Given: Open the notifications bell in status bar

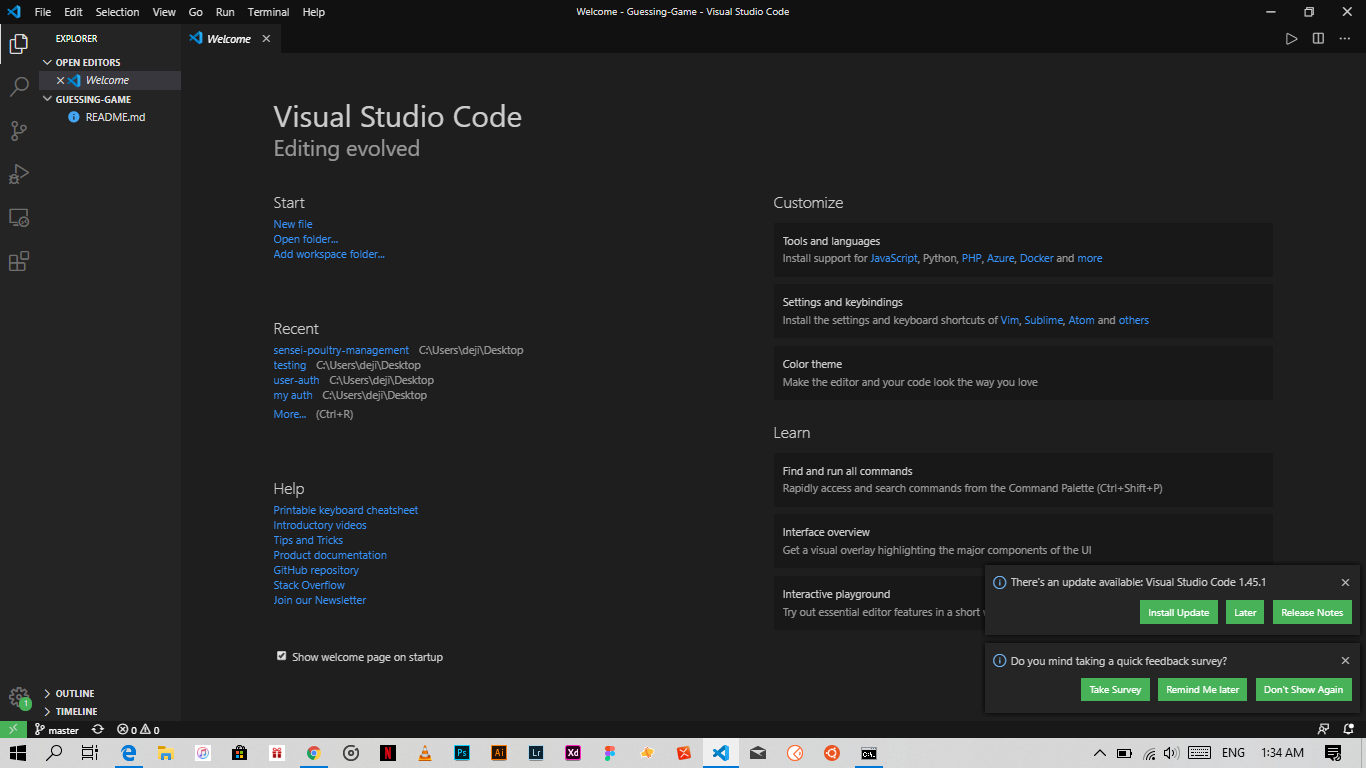Looking at the screenshot, I should tap(1349, 730).
